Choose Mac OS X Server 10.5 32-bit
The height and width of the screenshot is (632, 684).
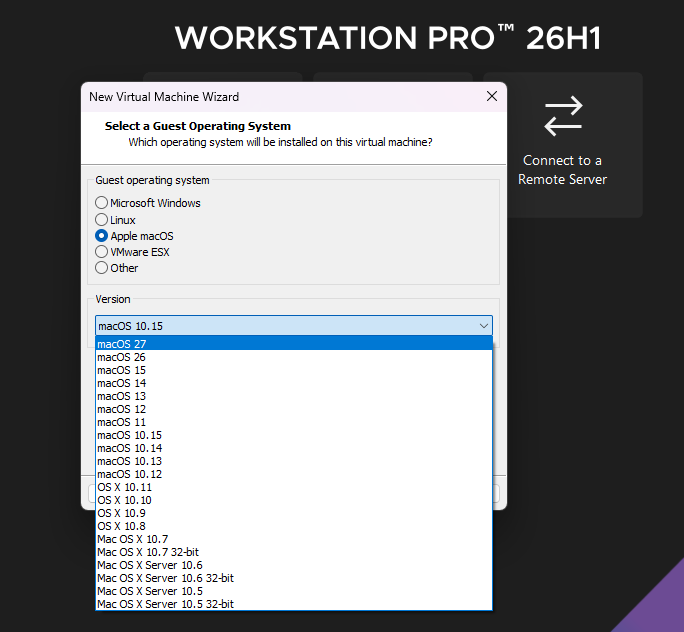[x=294, y=605]
